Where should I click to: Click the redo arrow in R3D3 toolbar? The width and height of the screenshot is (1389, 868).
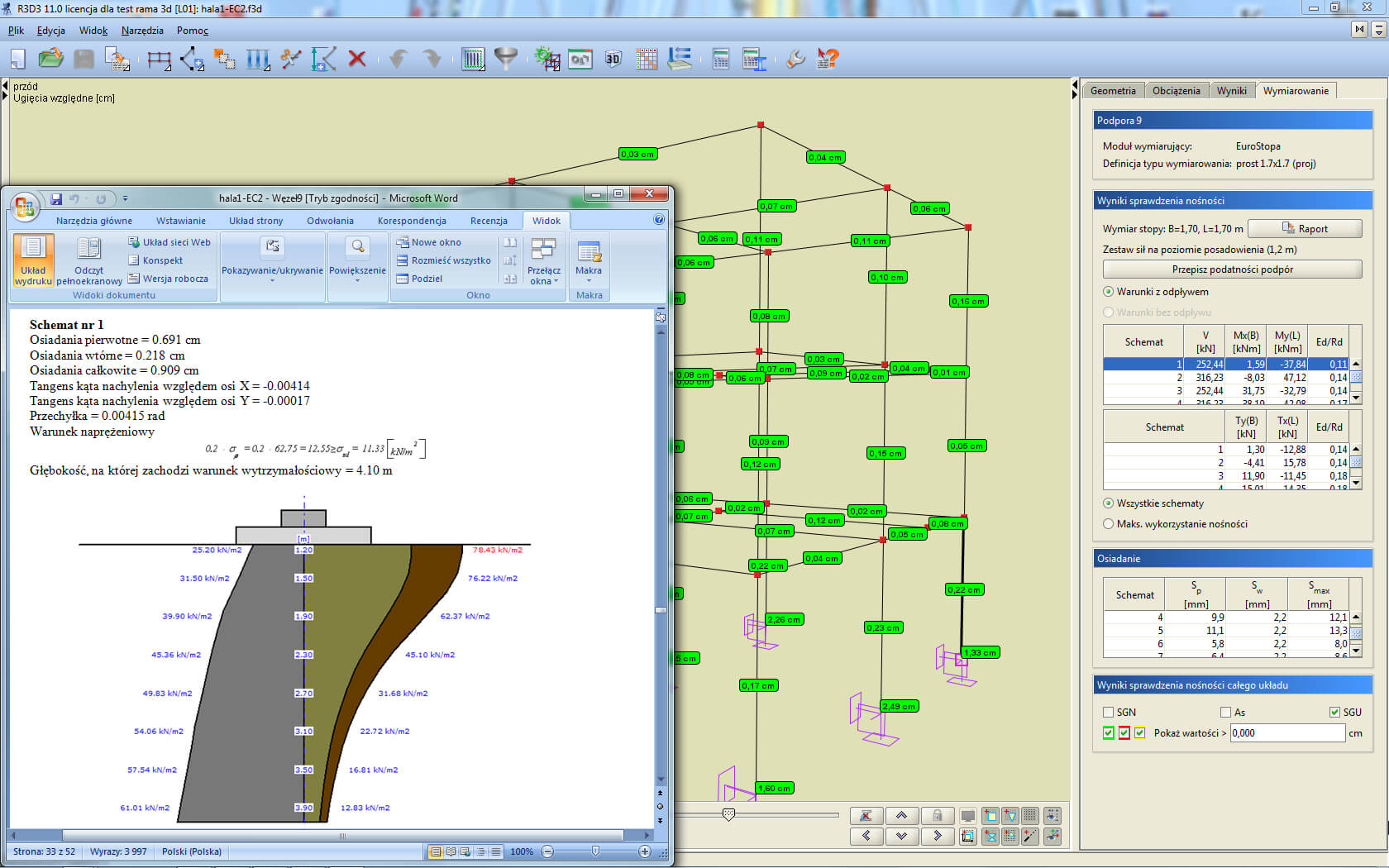[x=432, y=59]
